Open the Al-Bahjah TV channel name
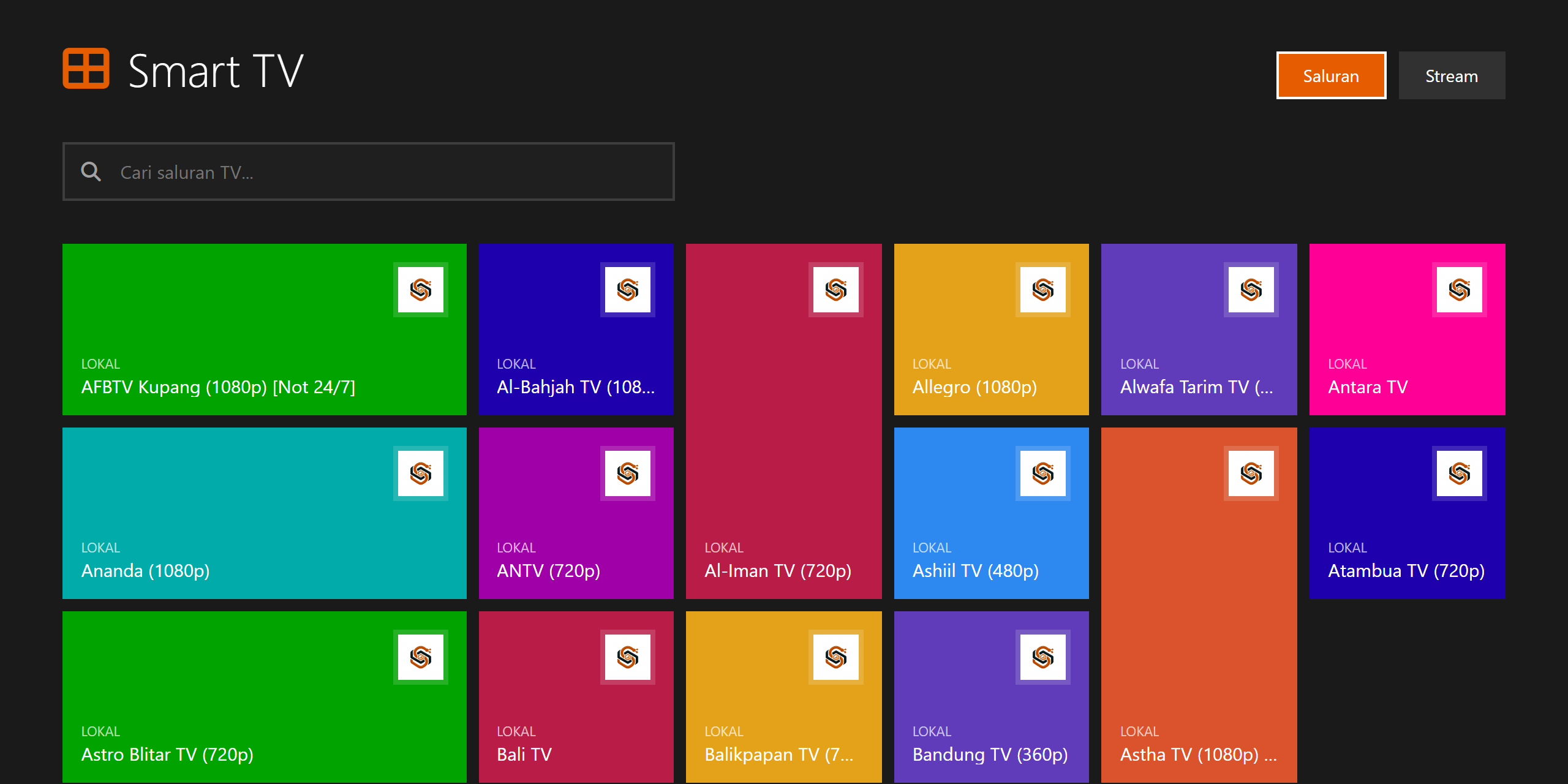This screenshot has width=1568, height=784. (576, 387)
